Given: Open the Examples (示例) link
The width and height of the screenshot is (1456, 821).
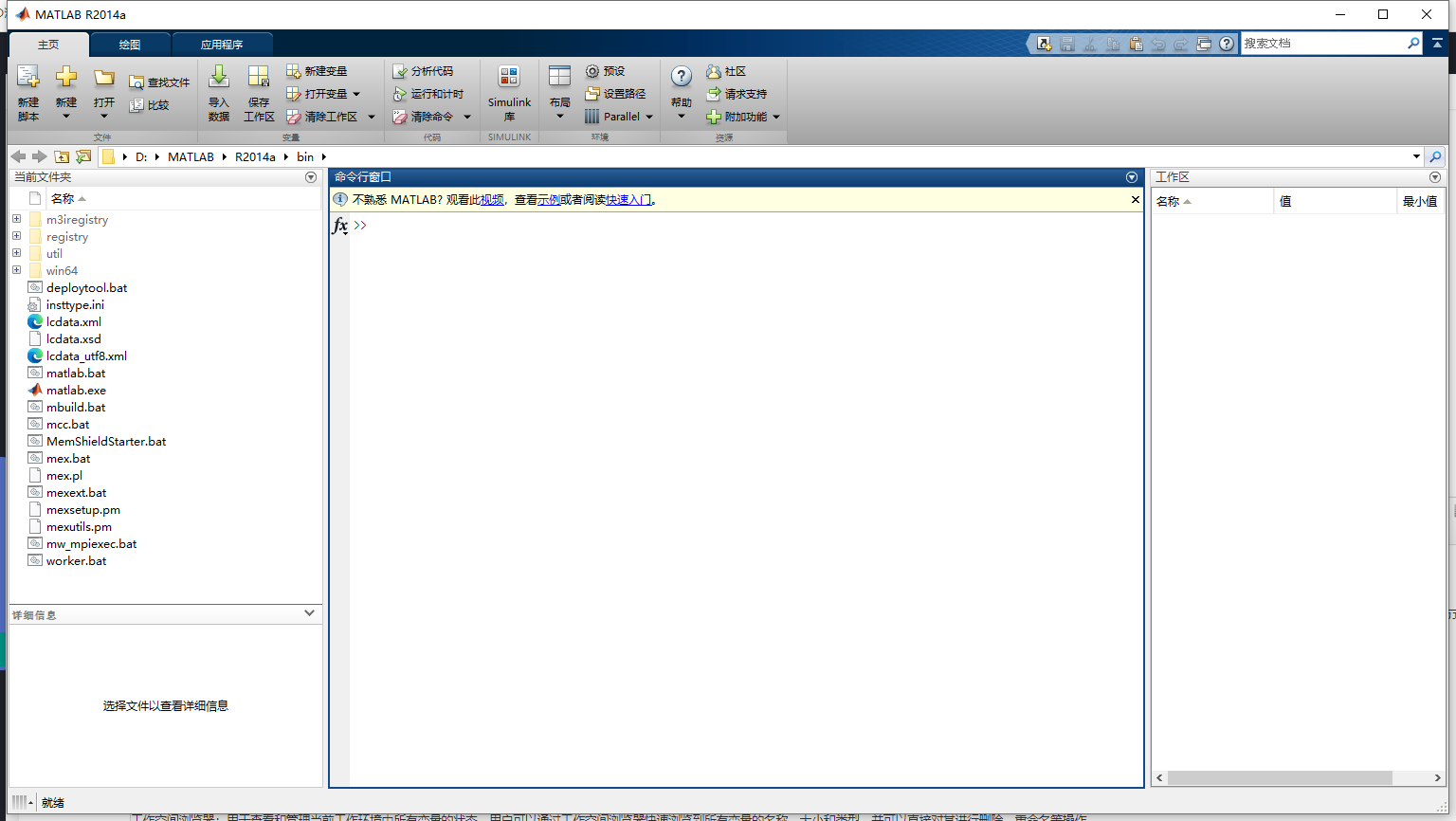Looking at the screenshot, I should [549, 200].
